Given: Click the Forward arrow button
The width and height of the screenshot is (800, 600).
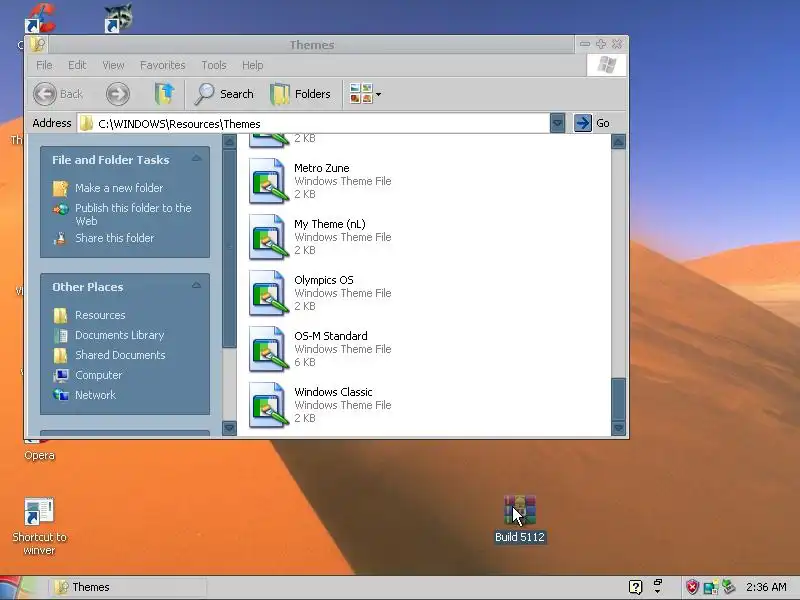Looking at the screenshot, I should point(118,94).
